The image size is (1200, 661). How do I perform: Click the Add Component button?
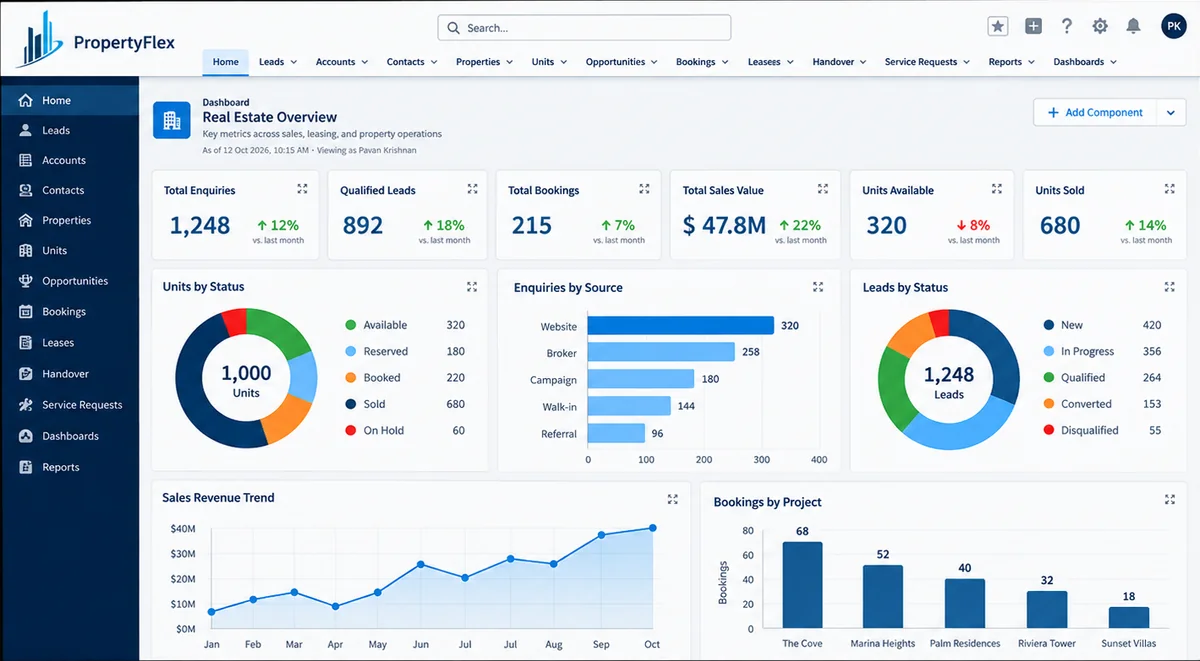pos(1095,113)
